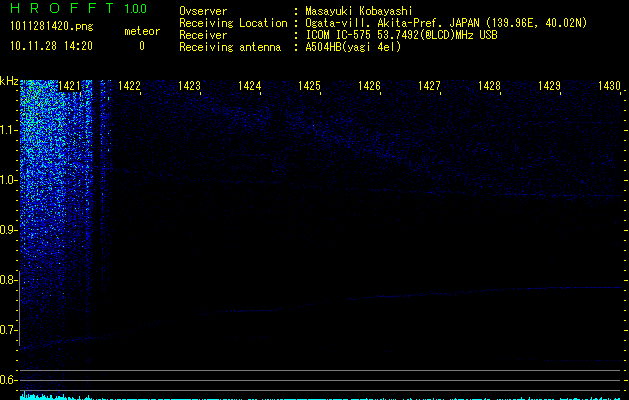Click the kHz axis unit label
629x400 pixels.
tap(9, 81)
